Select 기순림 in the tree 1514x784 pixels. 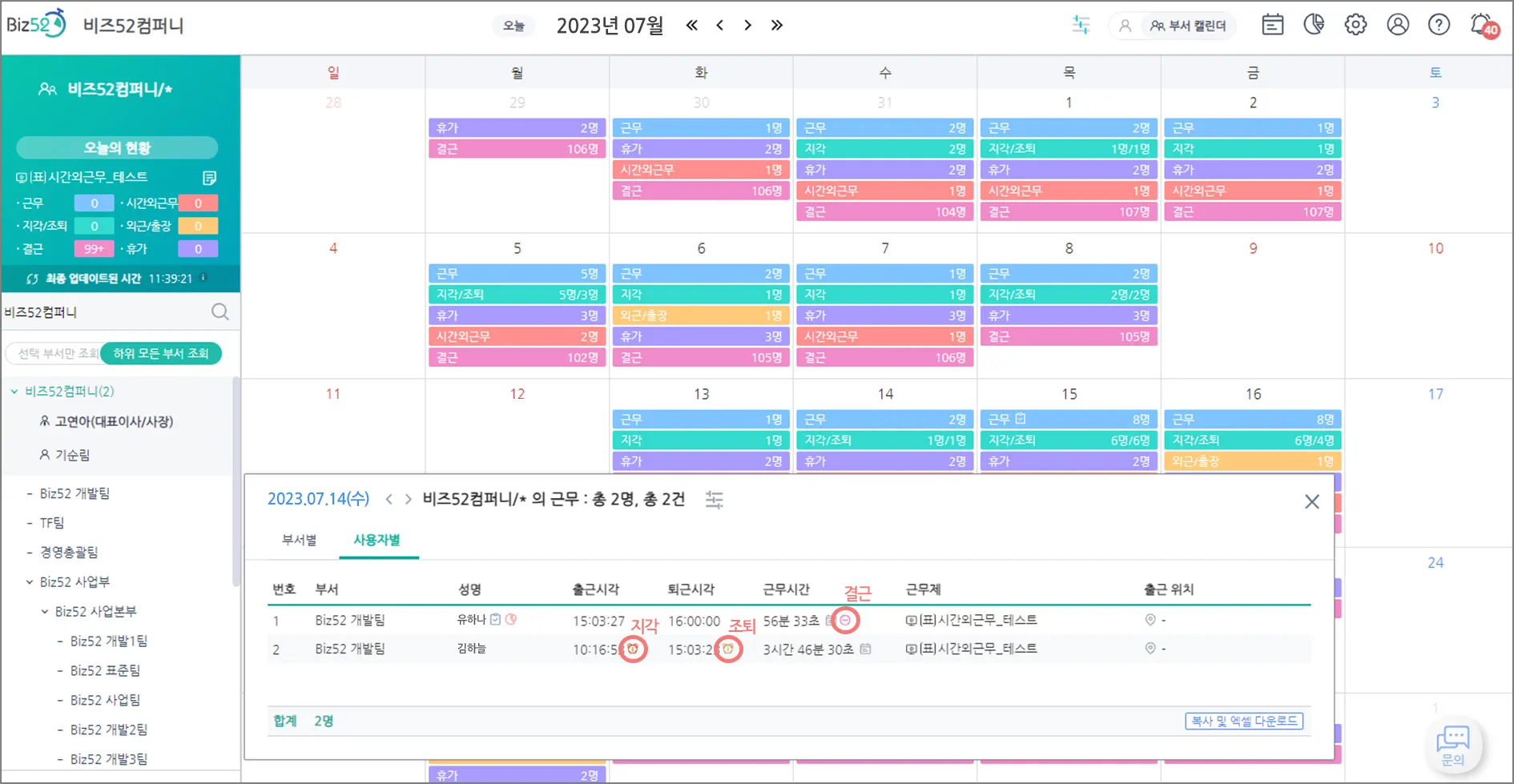point(72,455)
